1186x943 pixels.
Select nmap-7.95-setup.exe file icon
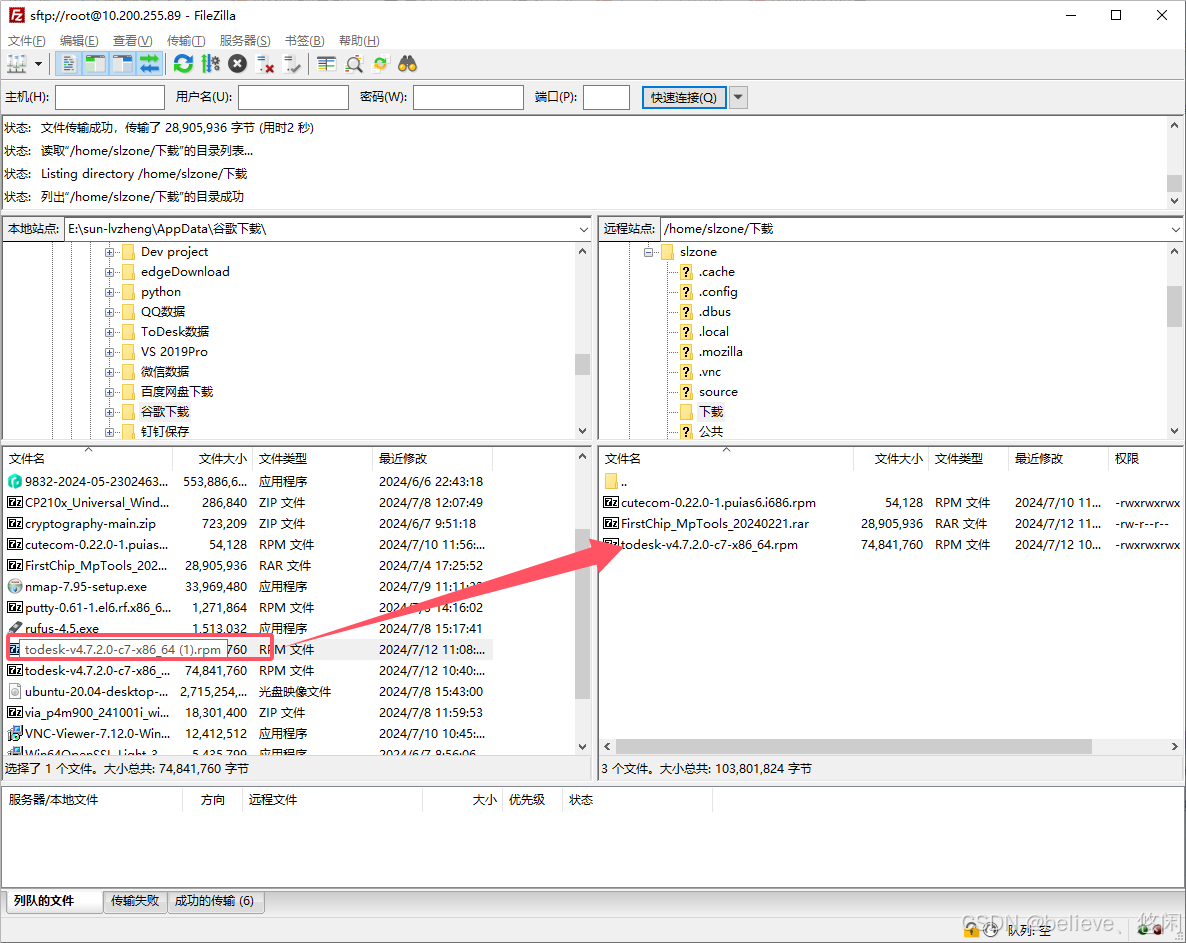tap(14, 587)
